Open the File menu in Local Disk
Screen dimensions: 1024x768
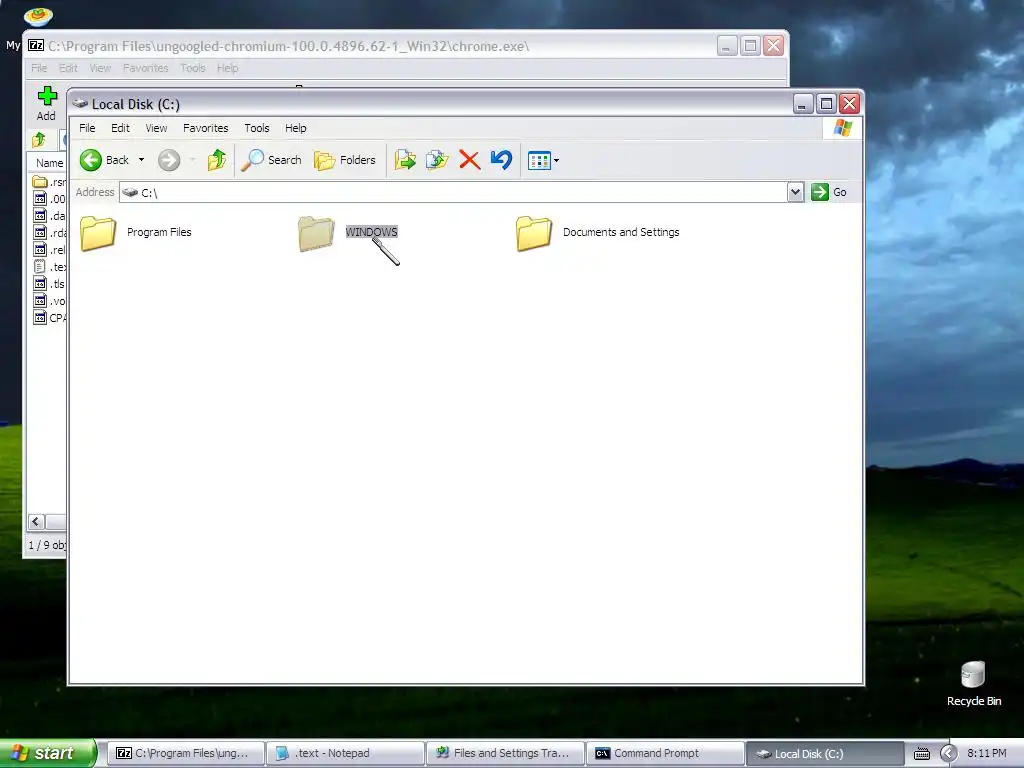(87, 128)
